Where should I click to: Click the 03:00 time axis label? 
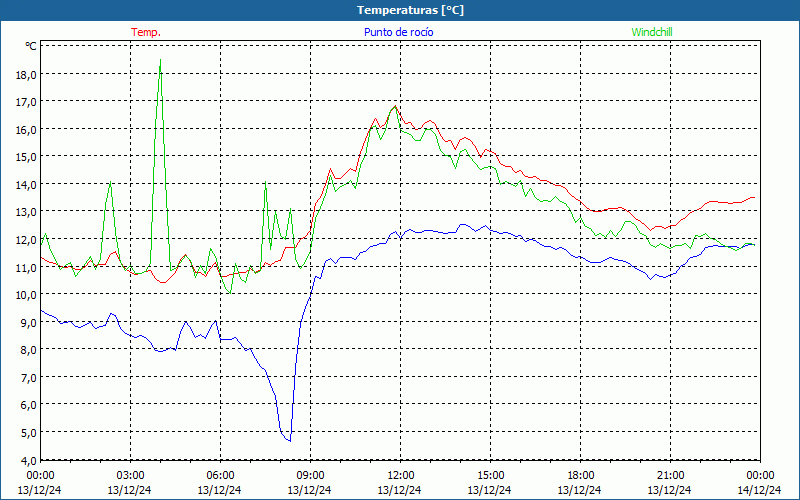tap(130, 475)
